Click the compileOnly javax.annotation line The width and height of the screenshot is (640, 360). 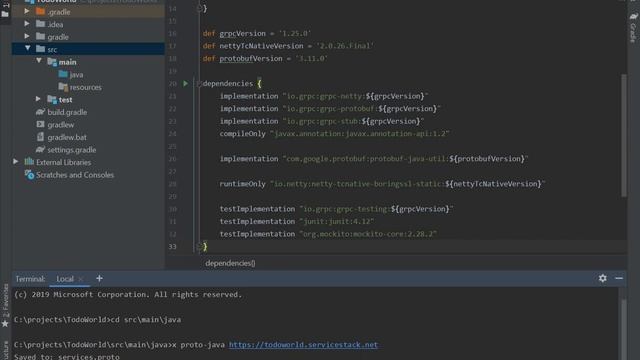334,134
